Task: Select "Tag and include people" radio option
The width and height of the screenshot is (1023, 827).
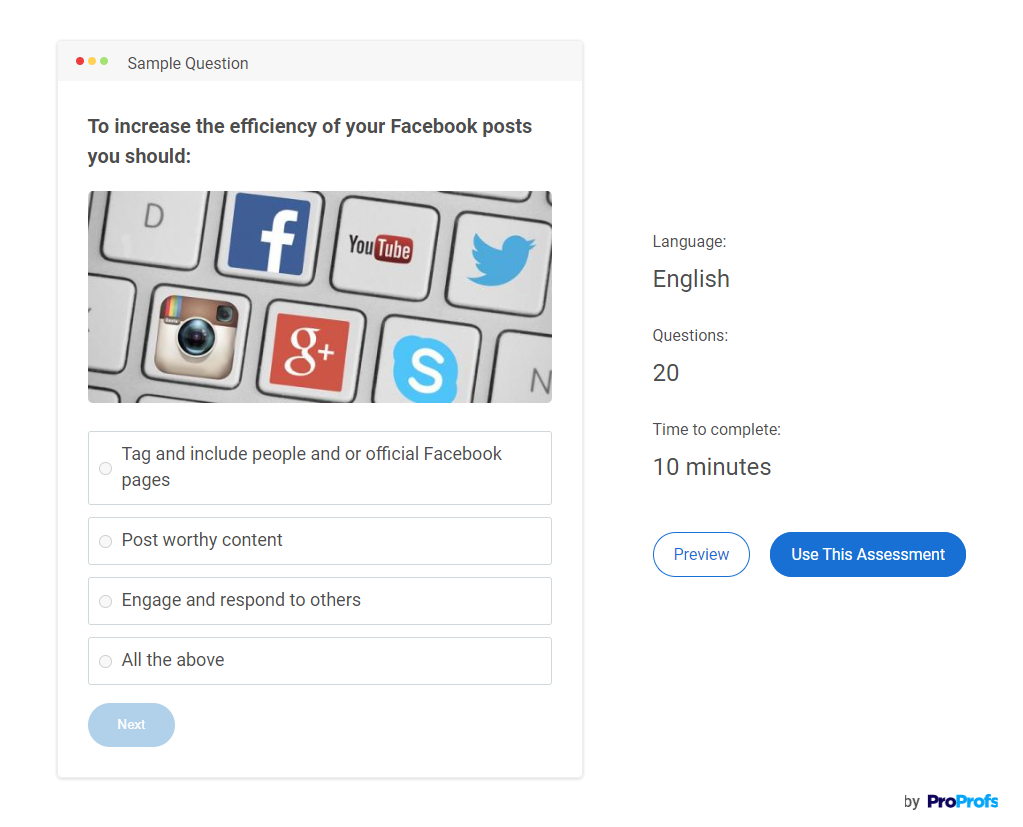Action: (105, 468)
